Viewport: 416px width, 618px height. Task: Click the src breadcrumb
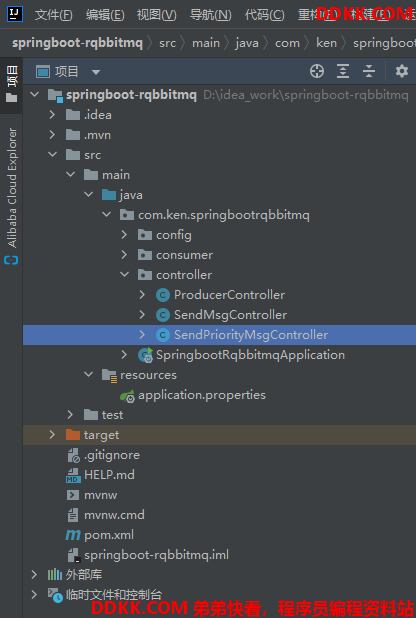[168, 43]
